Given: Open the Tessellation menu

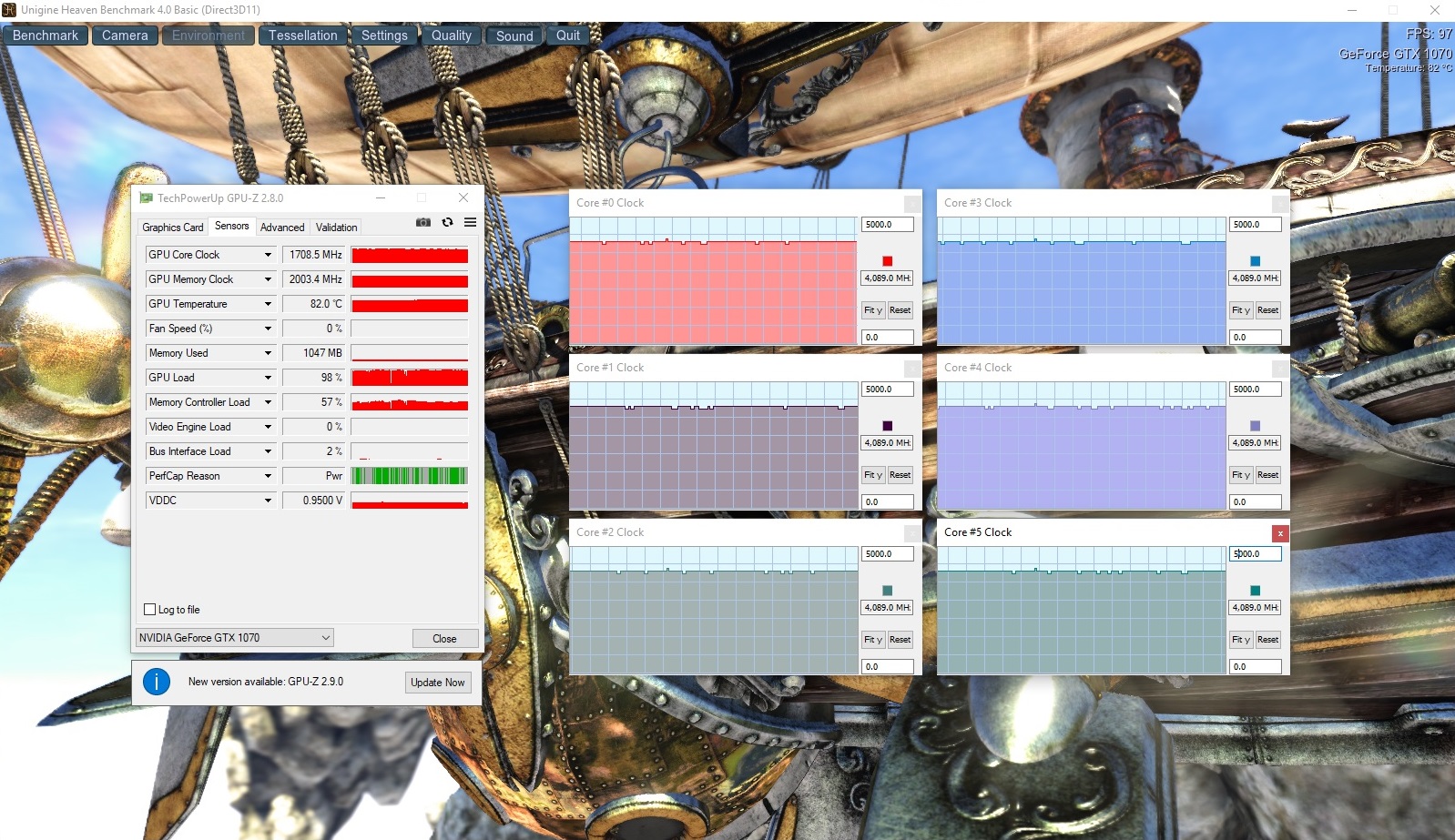Looking at the screenshot, I should (x=302, y=35).
